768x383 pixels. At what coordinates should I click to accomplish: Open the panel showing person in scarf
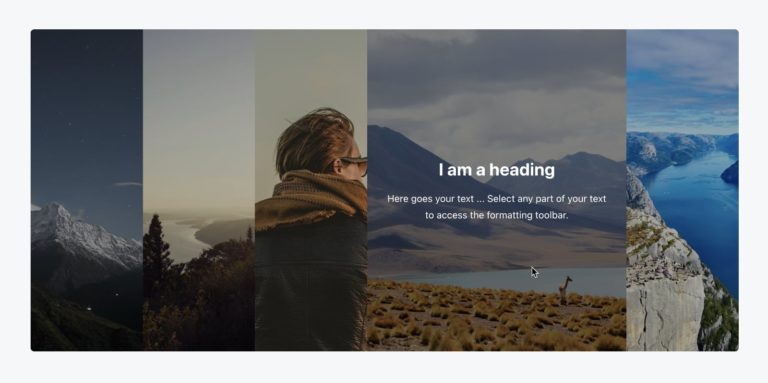click(311, 190)
